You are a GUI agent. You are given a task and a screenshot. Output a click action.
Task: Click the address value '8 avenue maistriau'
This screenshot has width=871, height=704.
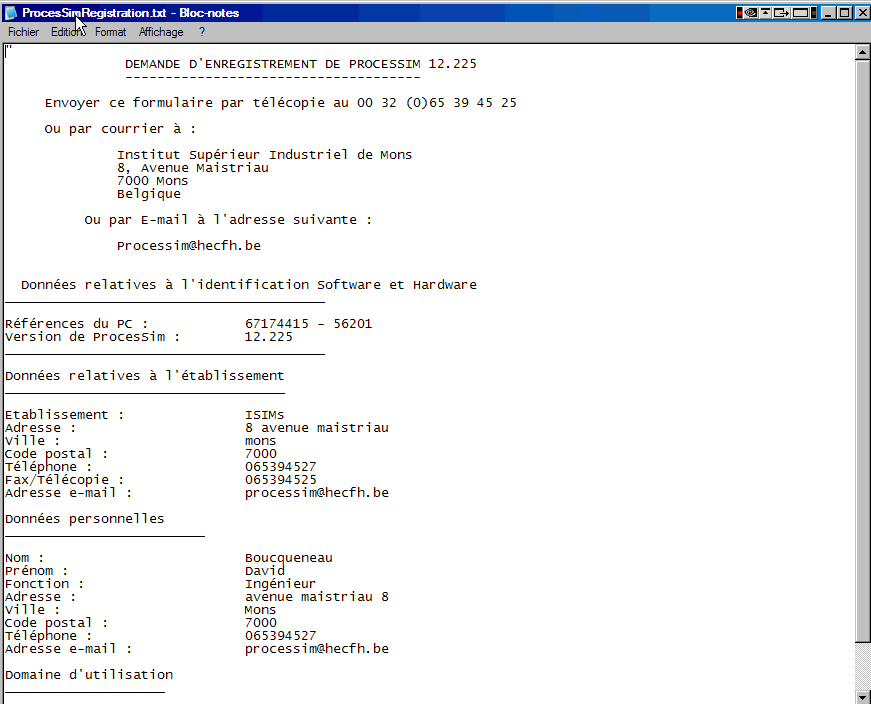tap(317, 428)
